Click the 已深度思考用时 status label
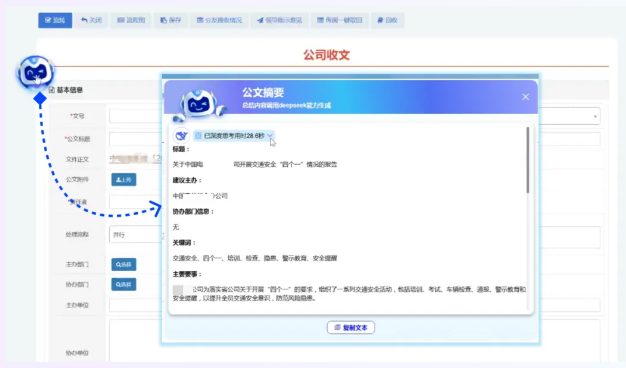This screenshot has height=368, width=626. point(234,136)
